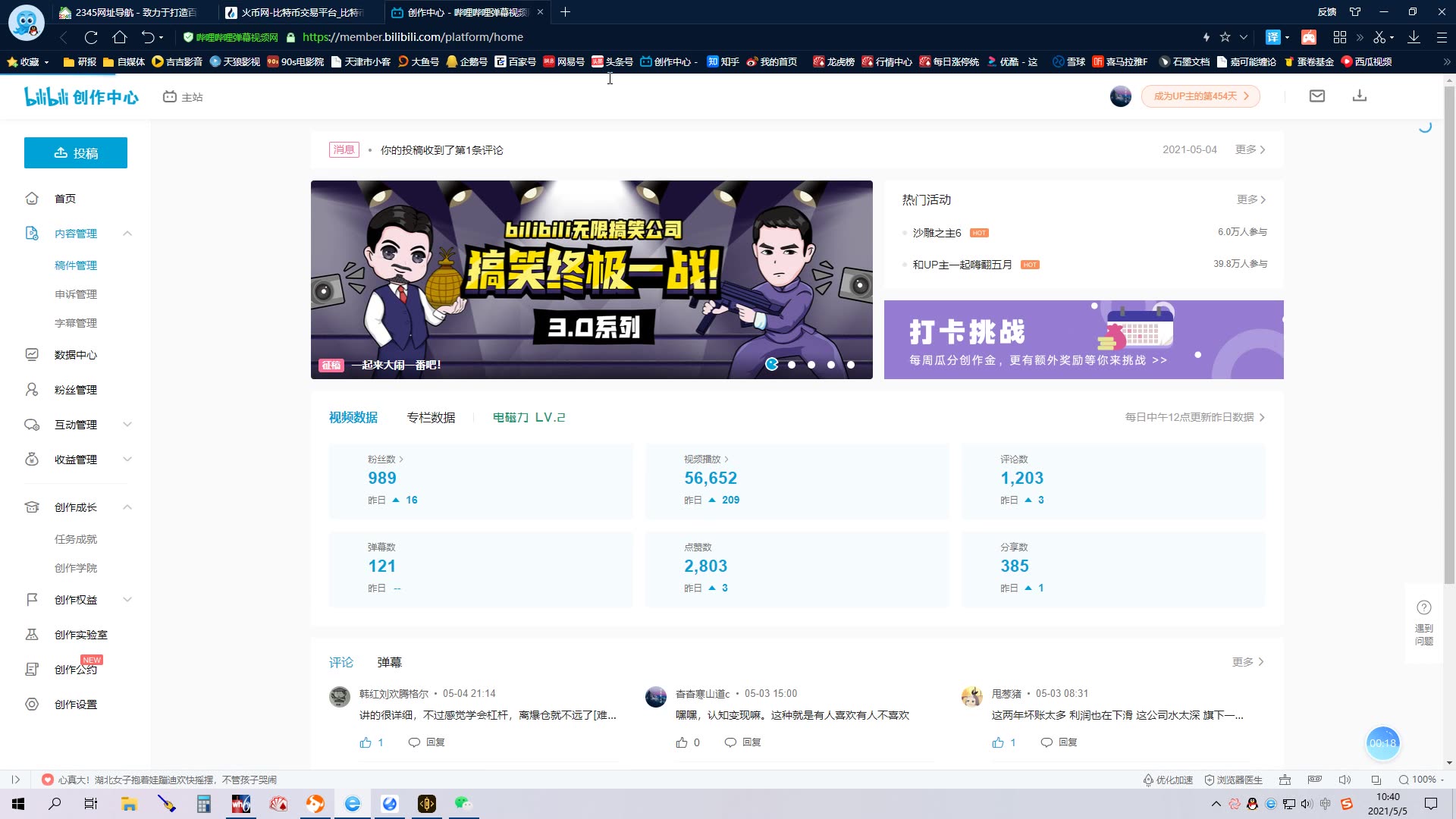This screenshot has height=819, width=1456.
Task: Click the 粉丝管理 person icon
Action: click(32, 390)
